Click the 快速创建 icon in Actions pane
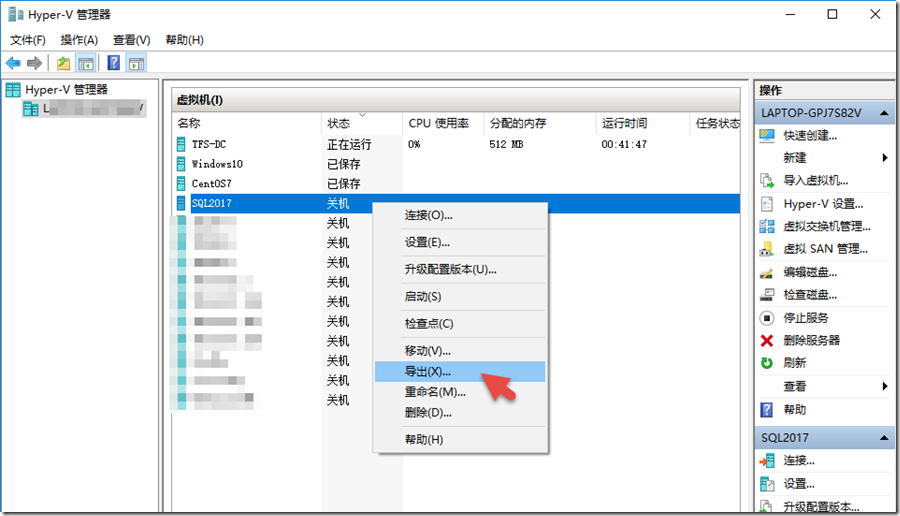 (x=767, y=135)
